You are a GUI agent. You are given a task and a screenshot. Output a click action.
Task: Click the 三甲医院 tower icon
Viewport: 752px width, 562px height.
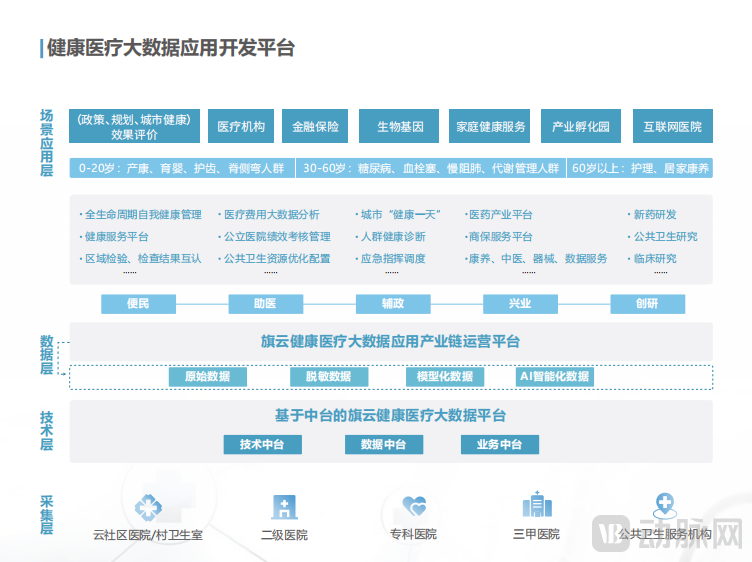(x=537, y=504)
